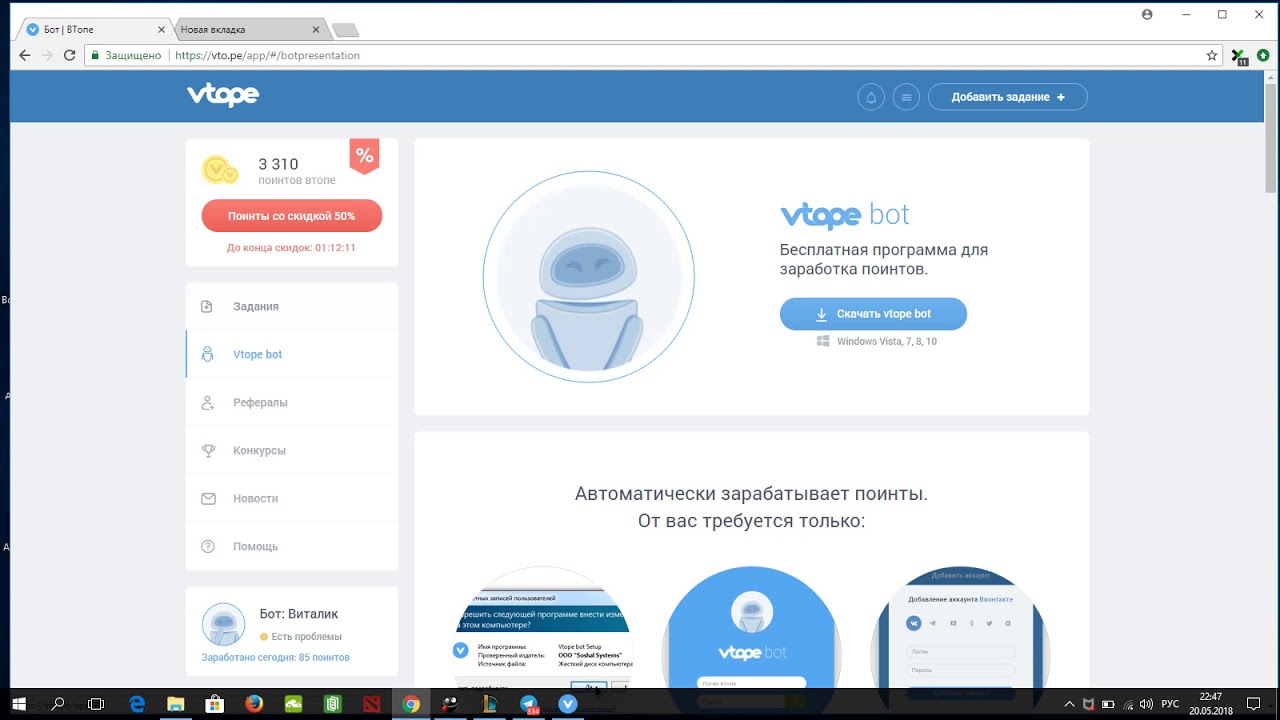Image resolution: width=1280 pixels, height=720 pixels.
Task: Reload the page with refresh icon
Action: [x=70, y=56]
